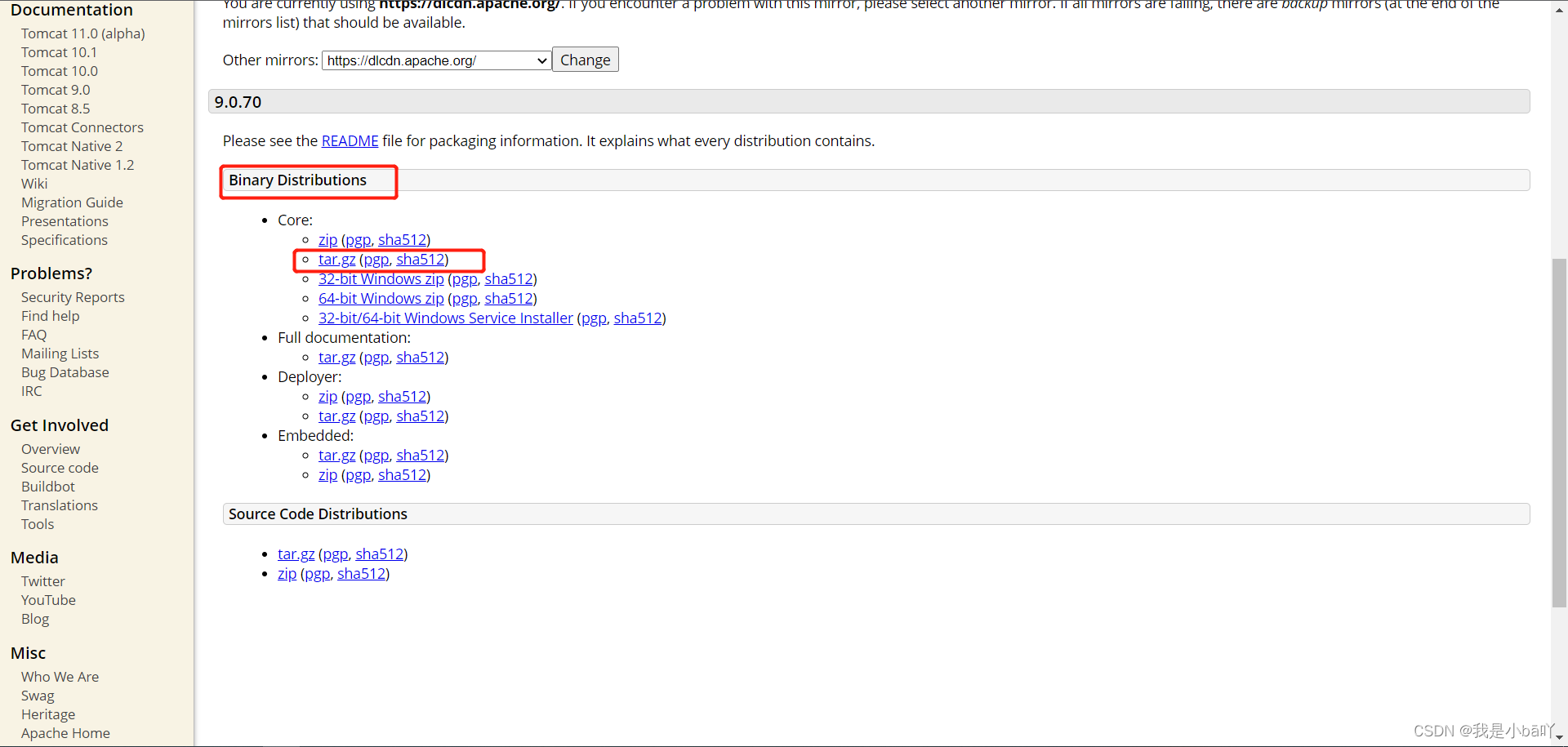Open Mailing Lists page
The height and width of the screenshot is (747, 1568).
pos(60,353)
